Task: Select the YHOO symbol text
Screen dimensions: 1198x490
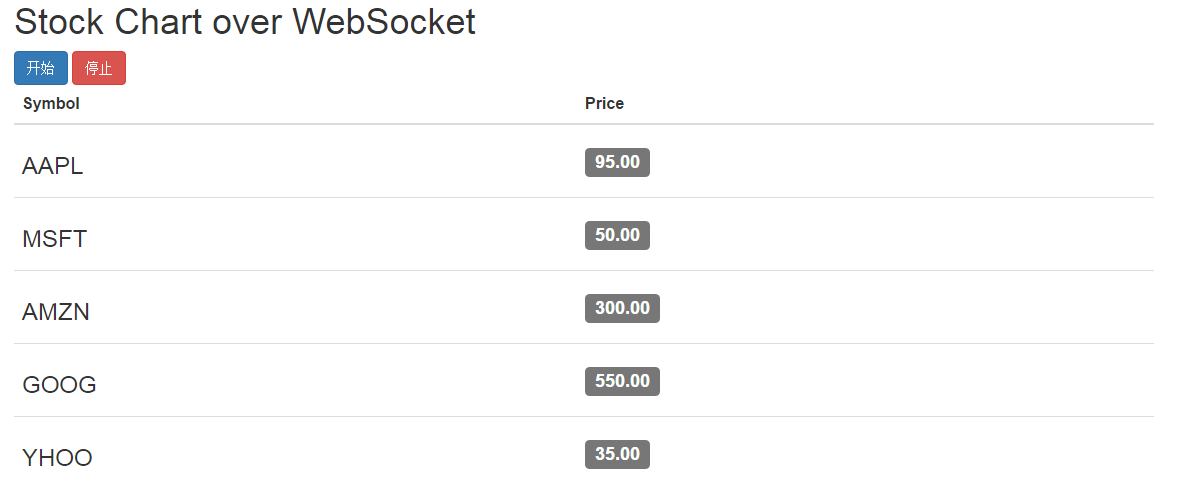Action: pos(57,458)
